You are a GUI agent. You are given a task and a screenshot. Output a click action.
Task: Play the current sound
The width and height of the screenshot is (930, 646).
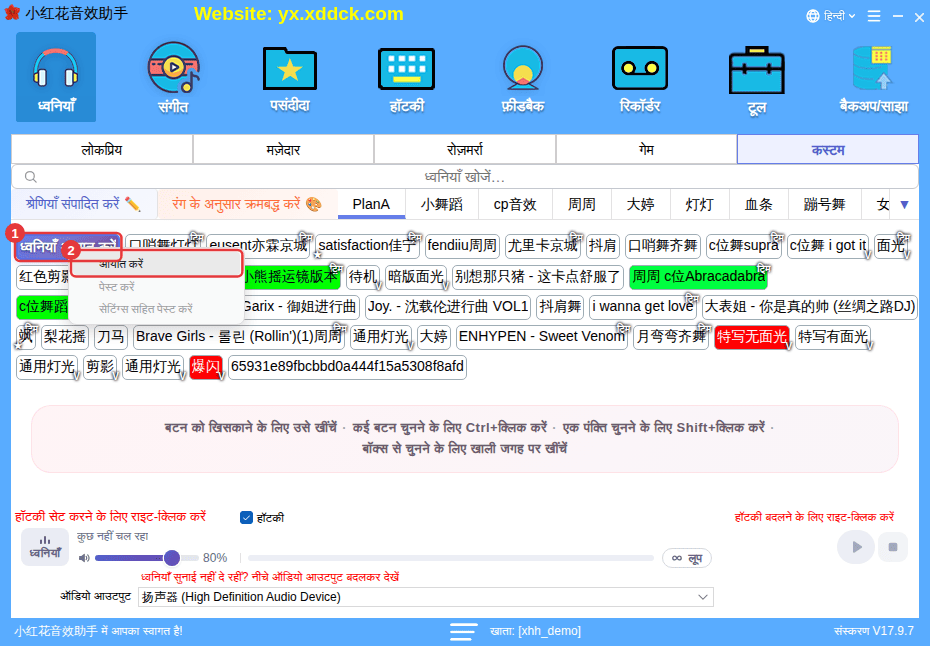pyautogui.click(x=855, y=547)
